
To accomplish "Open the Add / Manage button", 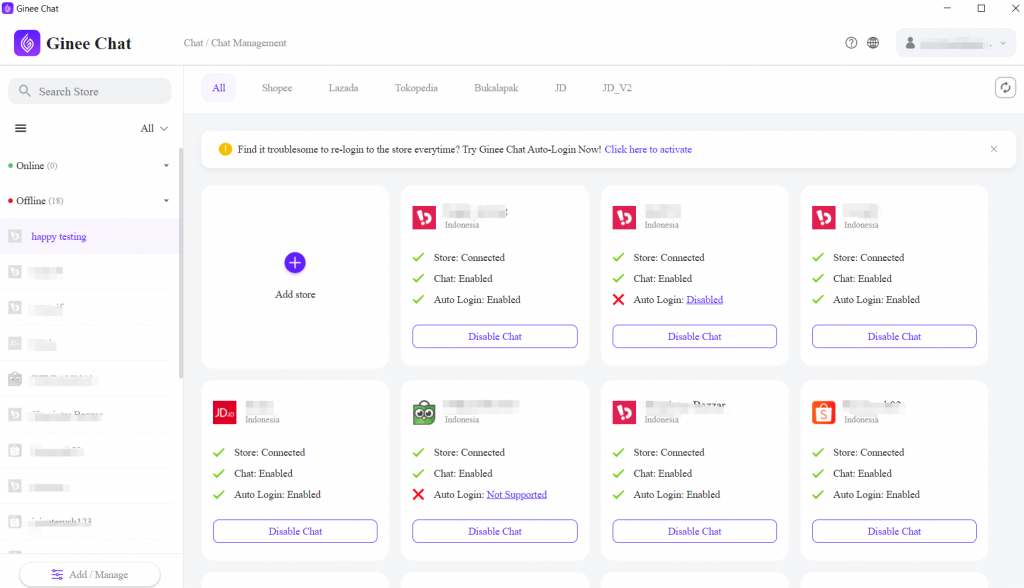I will [x=89, y=574].
